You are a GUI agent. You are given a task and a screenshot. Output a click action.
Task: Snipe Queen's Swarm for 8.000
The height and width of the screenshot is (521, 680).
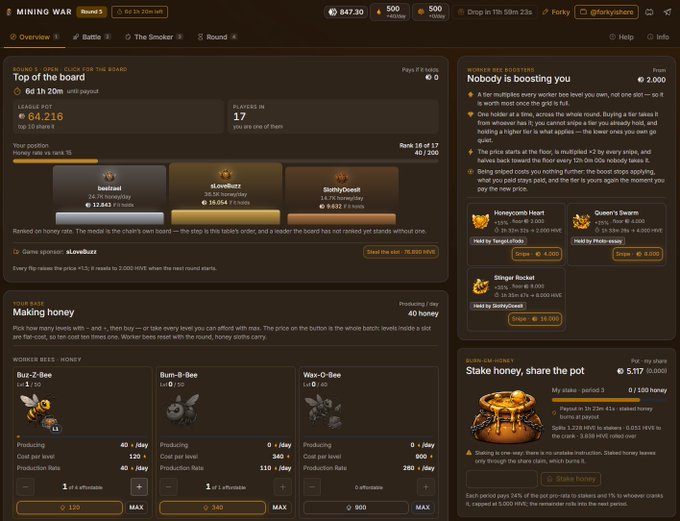point(638,254)
